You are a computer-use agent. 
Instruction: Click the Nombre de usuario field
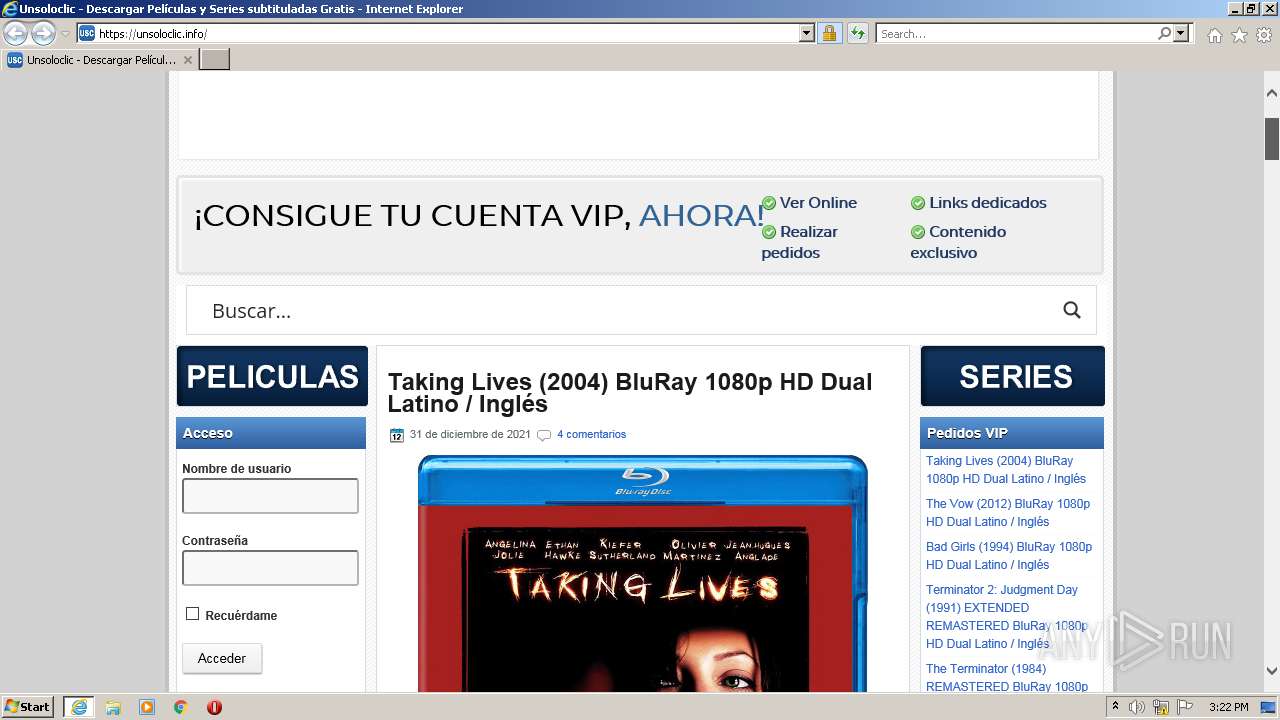point(270,496)
